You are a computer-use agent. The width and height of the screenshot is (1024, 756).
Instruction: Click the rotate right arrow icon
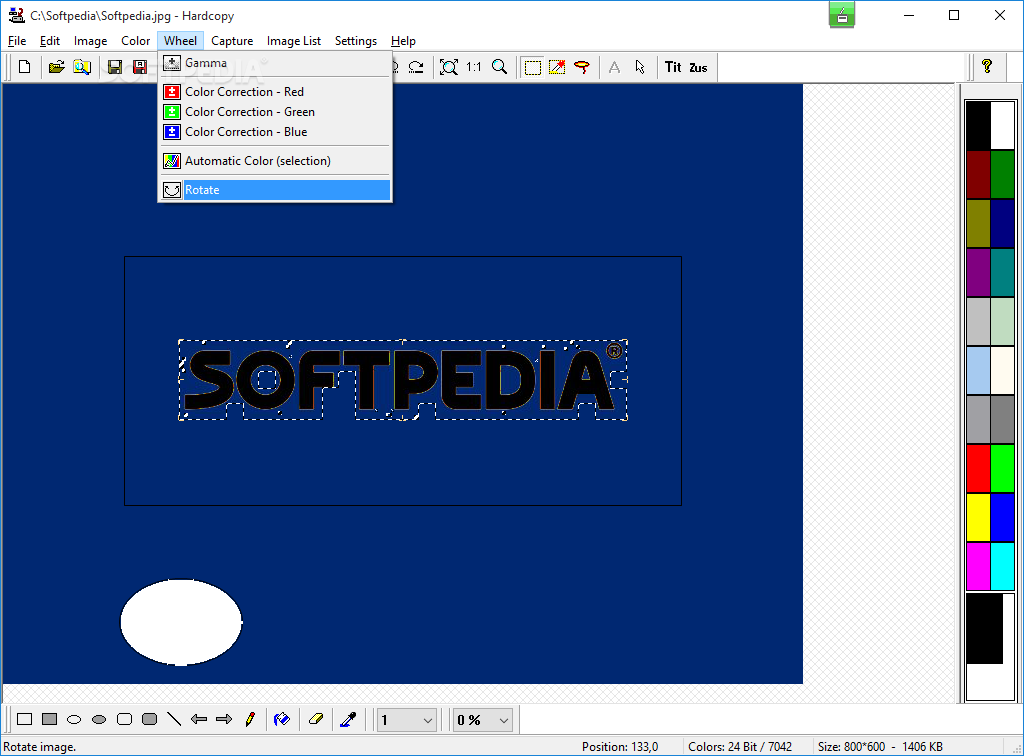pyautogui.click(x=416, y=67)
